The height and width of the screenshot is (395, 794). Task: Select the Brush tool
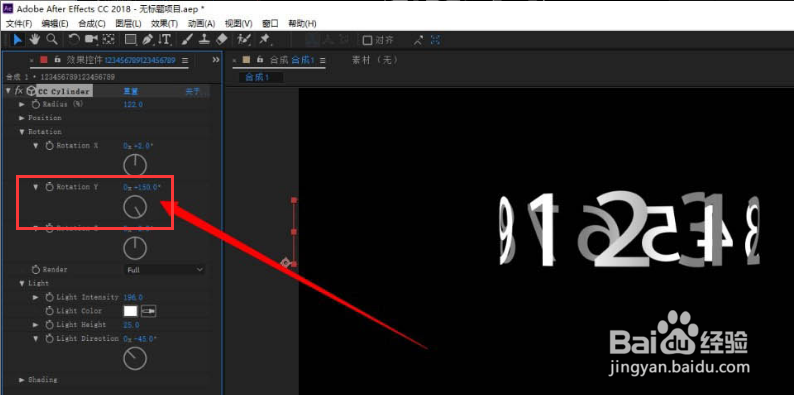tap(187, 40)
